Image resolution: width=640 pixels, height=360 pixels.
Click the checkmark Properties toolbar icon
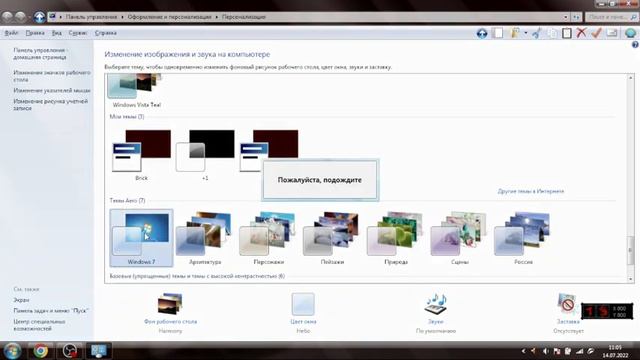(x=596, y=33)
